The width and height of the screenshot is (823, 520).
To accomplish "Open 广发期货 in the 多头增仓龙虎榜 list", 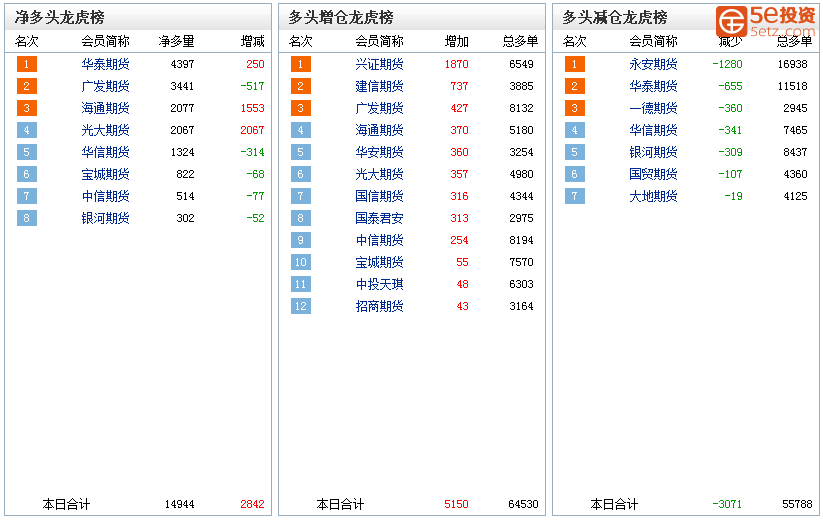I will pos(379,108).
